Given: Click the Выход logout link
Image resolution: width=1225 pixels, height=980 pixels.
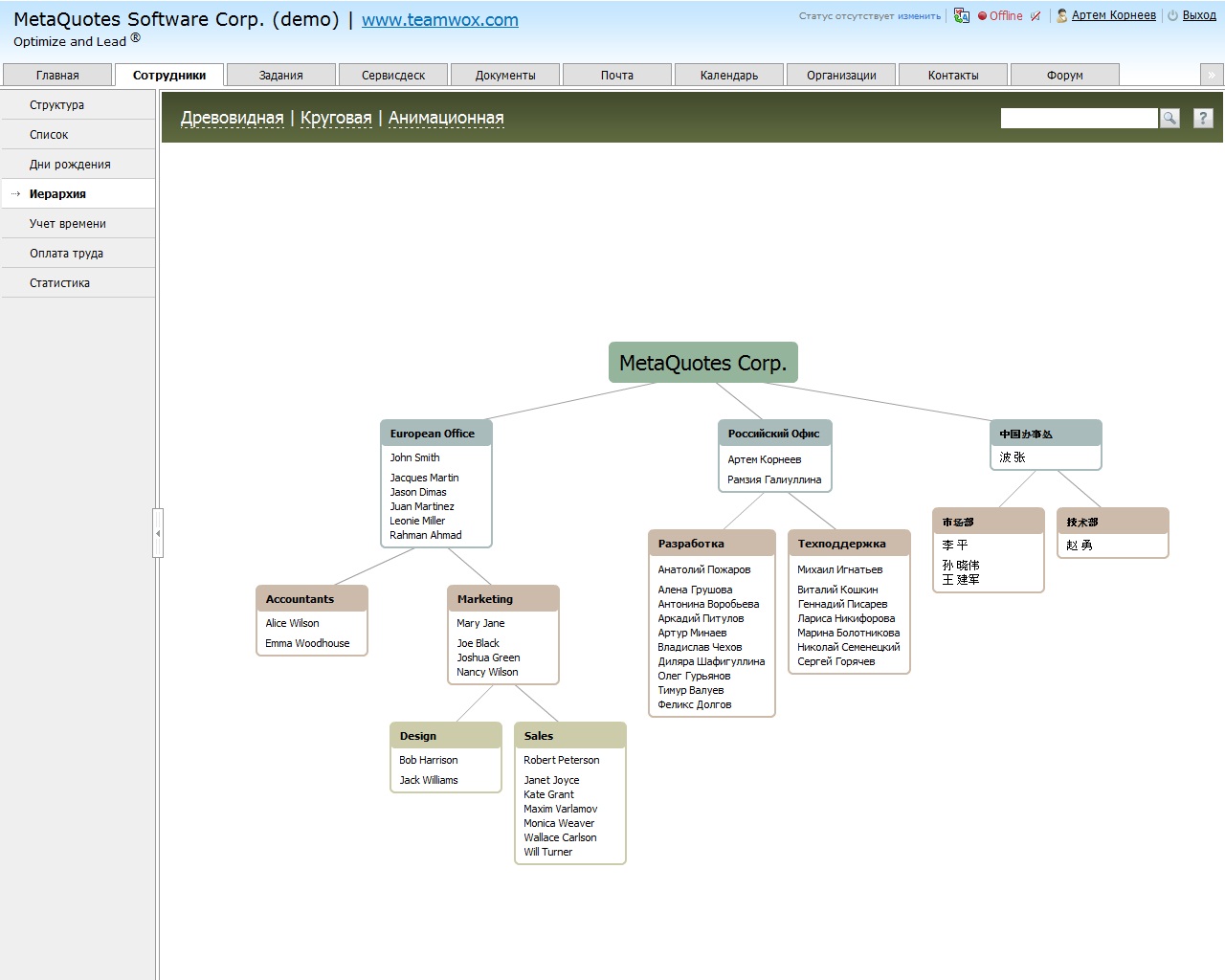Looking at the screenshot, I should pyautogui.click(x=1199, y=15).
